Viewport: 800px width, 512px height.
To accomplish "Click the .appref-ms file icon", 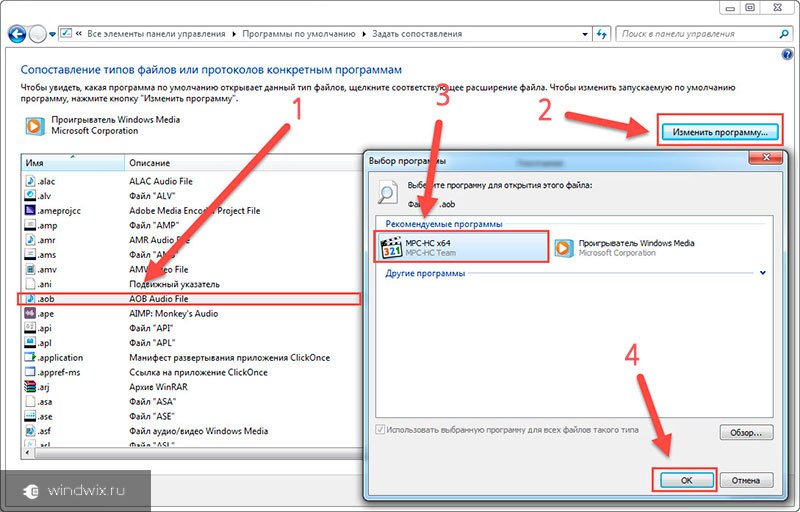I will tap(30, 372).
